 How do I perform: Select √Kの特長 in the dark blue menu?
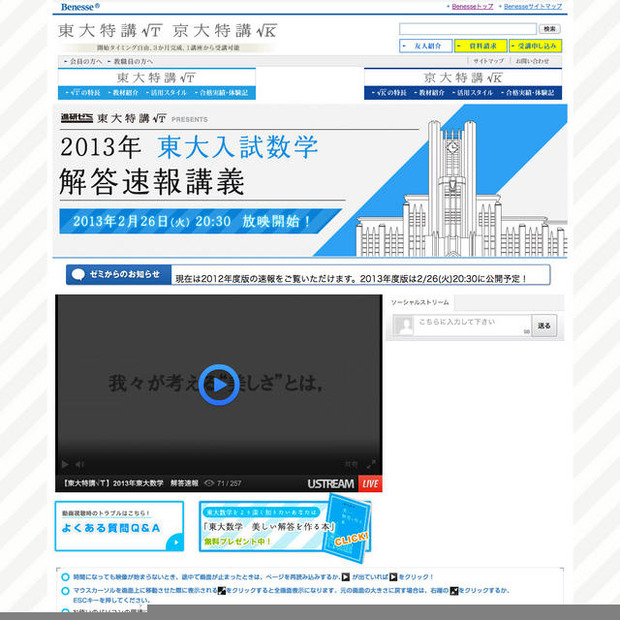pos(389,93)
